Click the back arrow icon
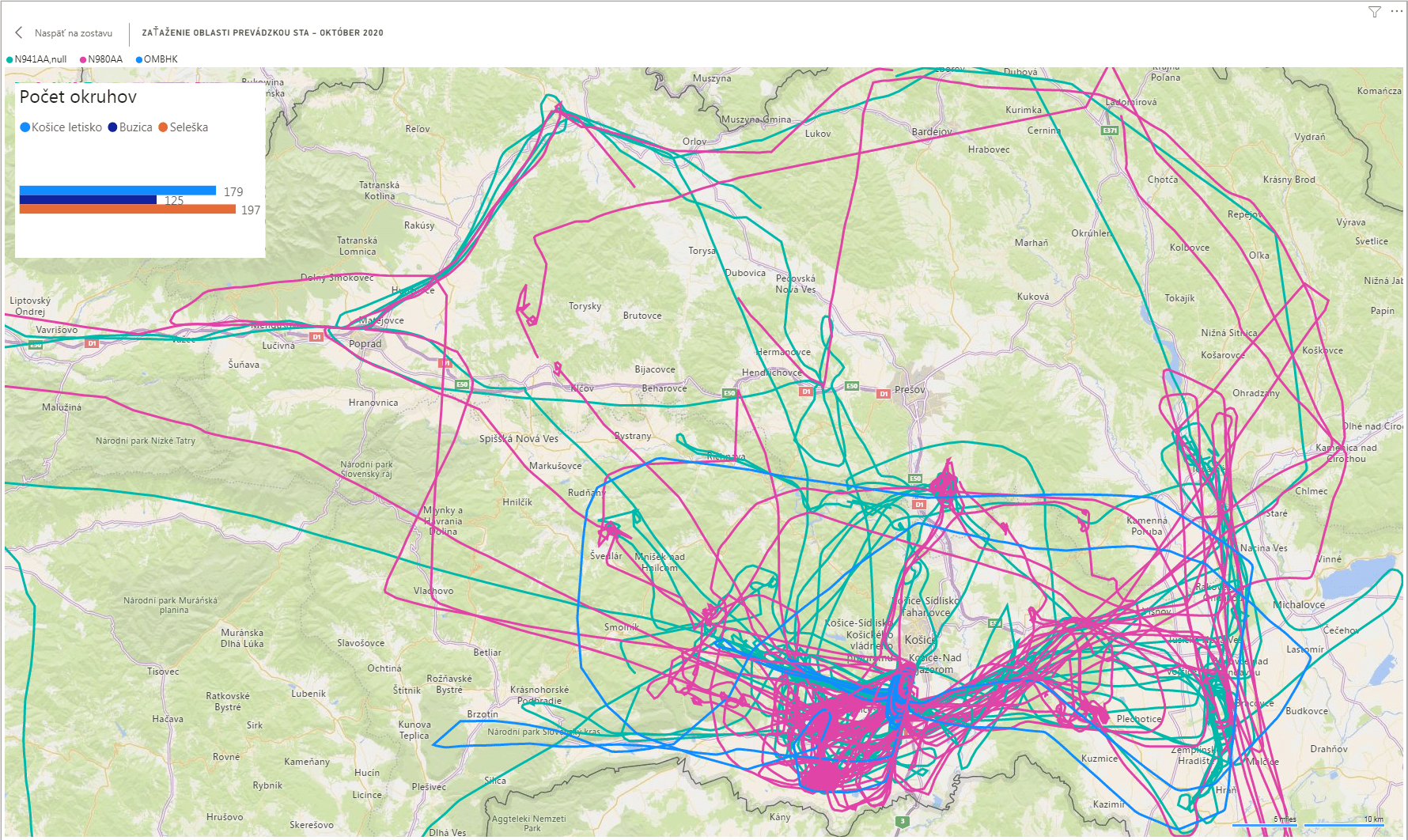The width and height of the screenshot is (1408, 840). tap(19, 32)
